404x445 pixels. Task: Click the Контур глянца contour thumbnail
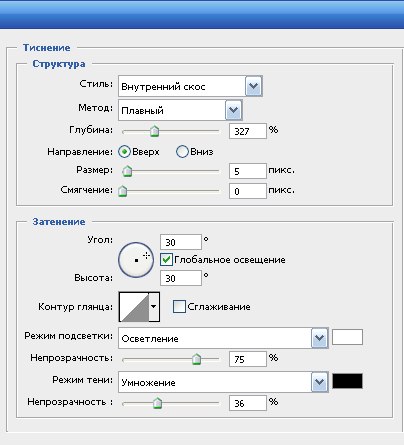pyautogui.click(x=134, y=307)
